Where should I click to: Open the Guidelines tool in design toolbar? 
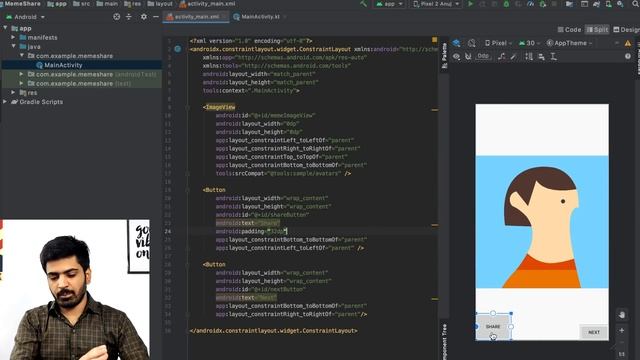pyautogui.click(x=553, y=56)
